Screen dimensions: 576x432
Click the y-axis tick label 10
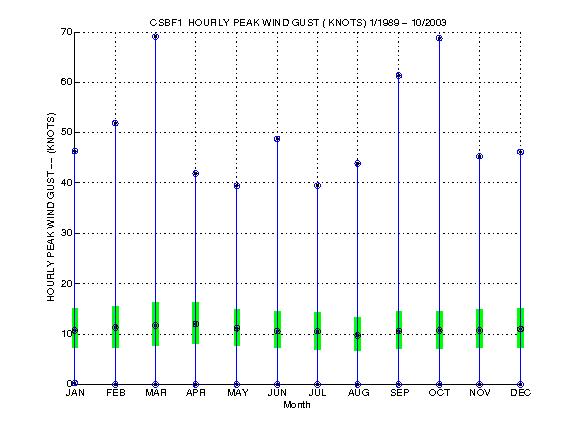pyautogui.click(x=67, y=334)
